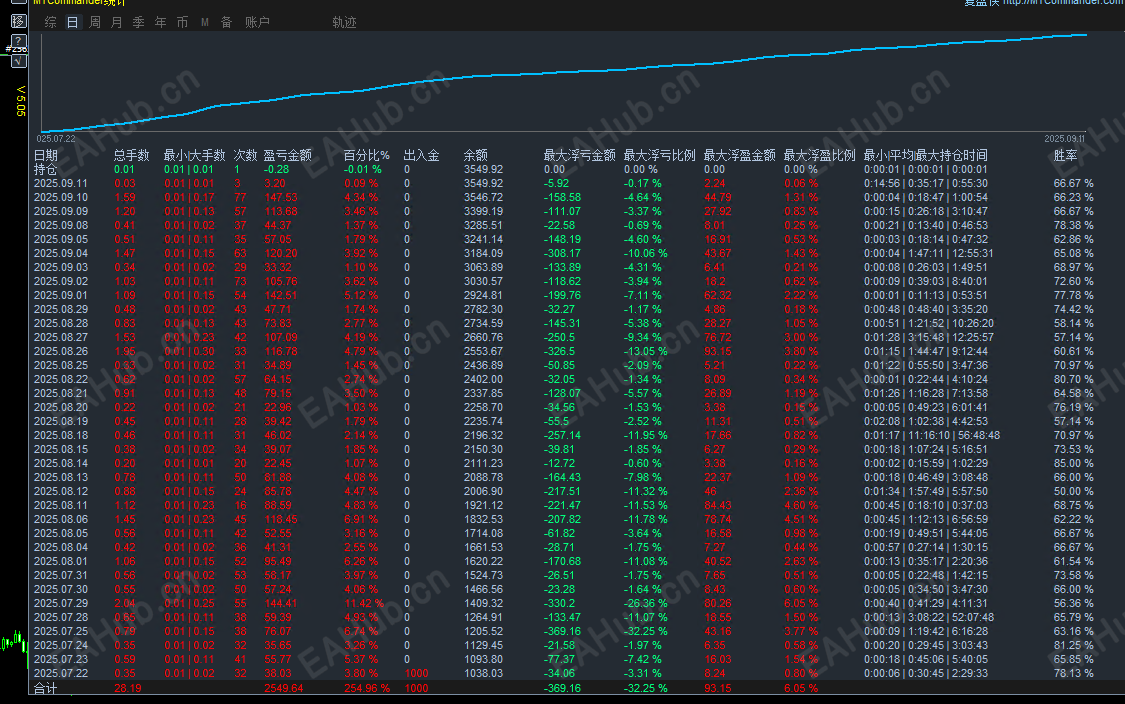Click trade count 73 on 2025.09.02
This screenshot has height=704, width=1125.
[240, 281]
